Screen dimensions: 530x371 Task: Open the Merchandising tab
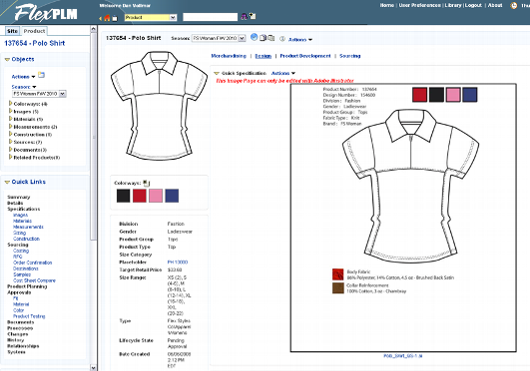[x=228, y=56]
